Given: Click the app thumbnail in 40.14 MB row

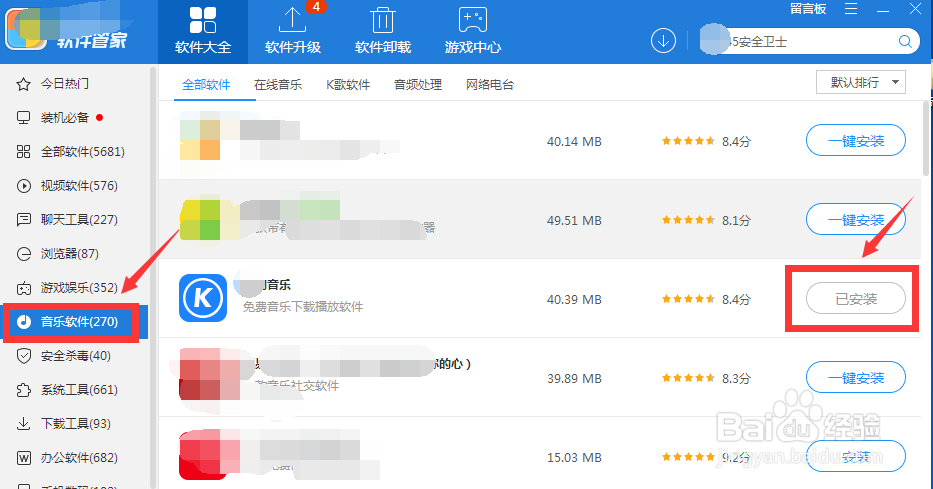Looking at the screenshot, I should 200,140.
